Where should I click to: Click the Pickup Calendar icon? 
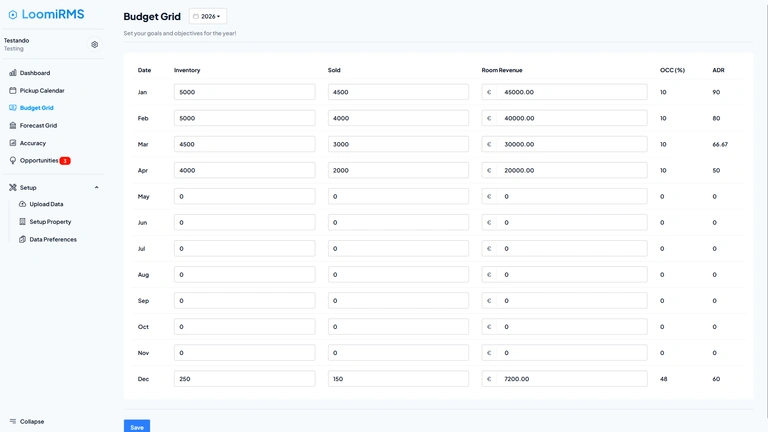[13, 91]
